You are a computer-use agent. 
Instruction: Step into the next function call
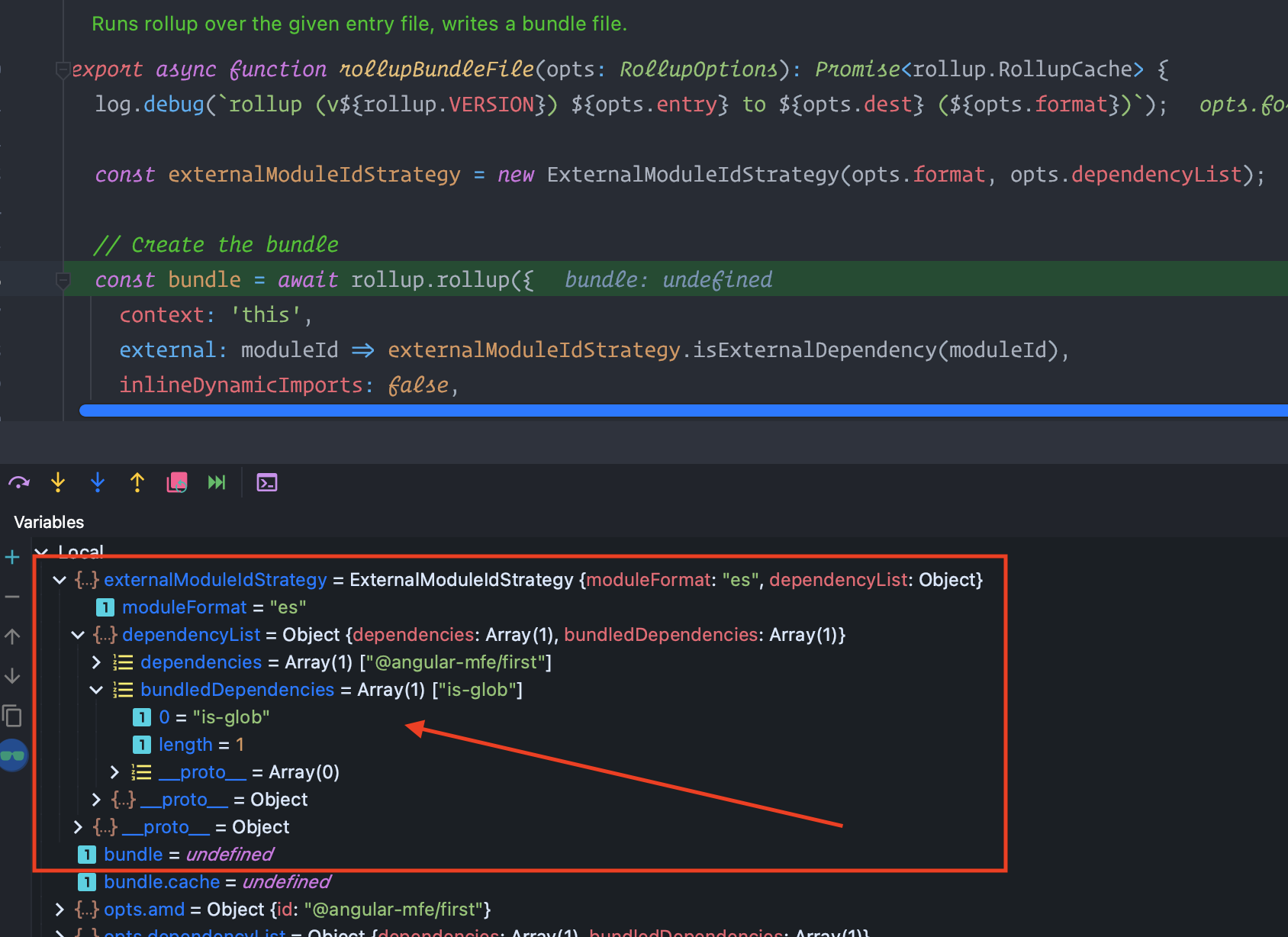58,481
